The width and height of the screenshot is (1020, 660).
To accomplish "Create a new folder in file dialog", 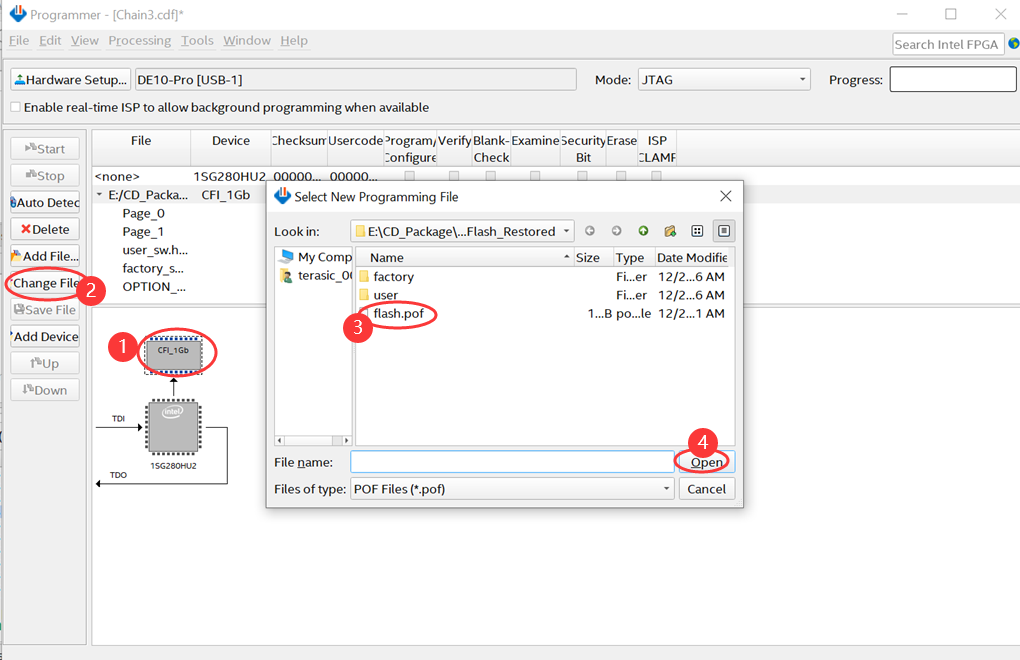I will point(670,231).
